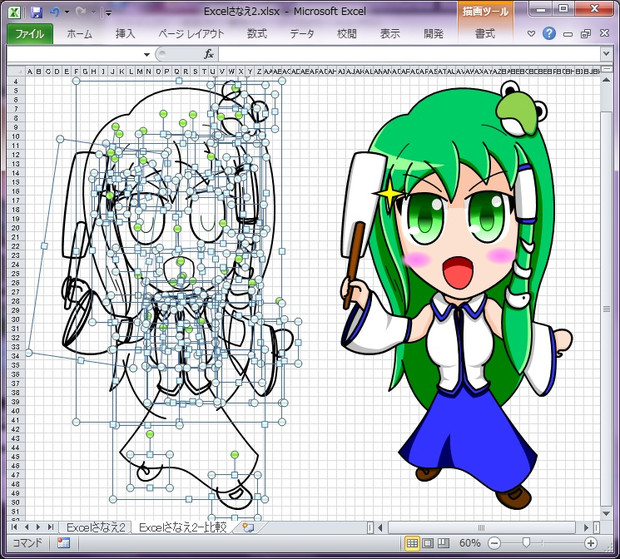Expand the Name Box dropdown
620x559 pixels.
tap(147, 55)
